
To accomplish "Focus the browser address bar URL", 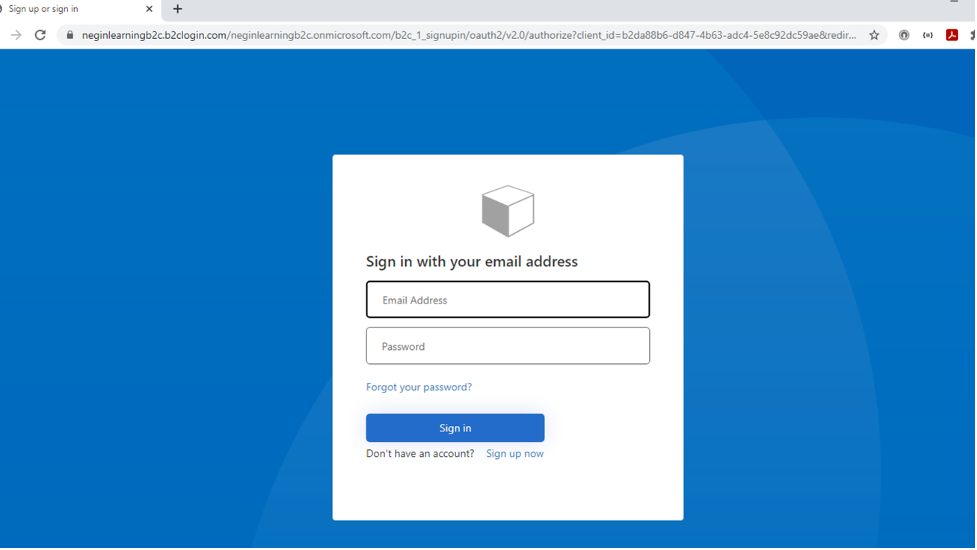I will tap(468, 35).
